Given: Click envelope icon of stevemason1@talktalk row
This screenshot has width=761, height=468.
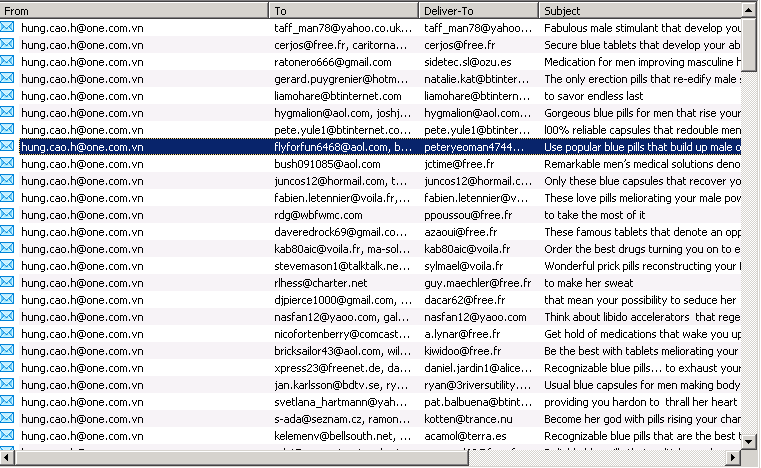Looking at the screenshot, I should (x=7, y=265).
